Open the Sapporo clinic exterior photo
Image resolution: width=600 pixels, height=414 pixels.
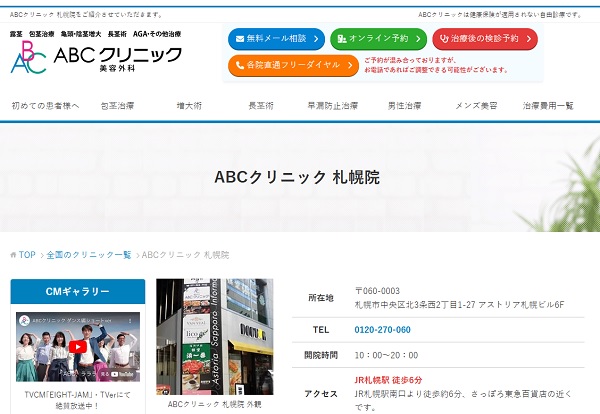tap(214, 337)
